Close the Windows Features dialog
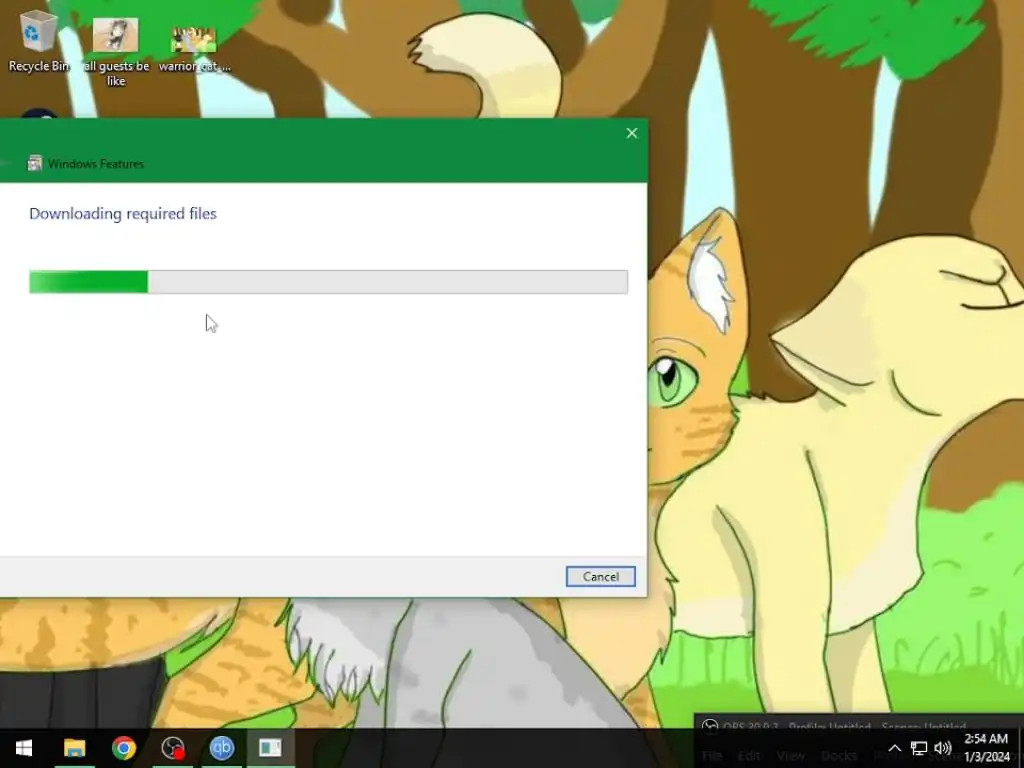This screenshot has width=1024, height=768. 632,133
